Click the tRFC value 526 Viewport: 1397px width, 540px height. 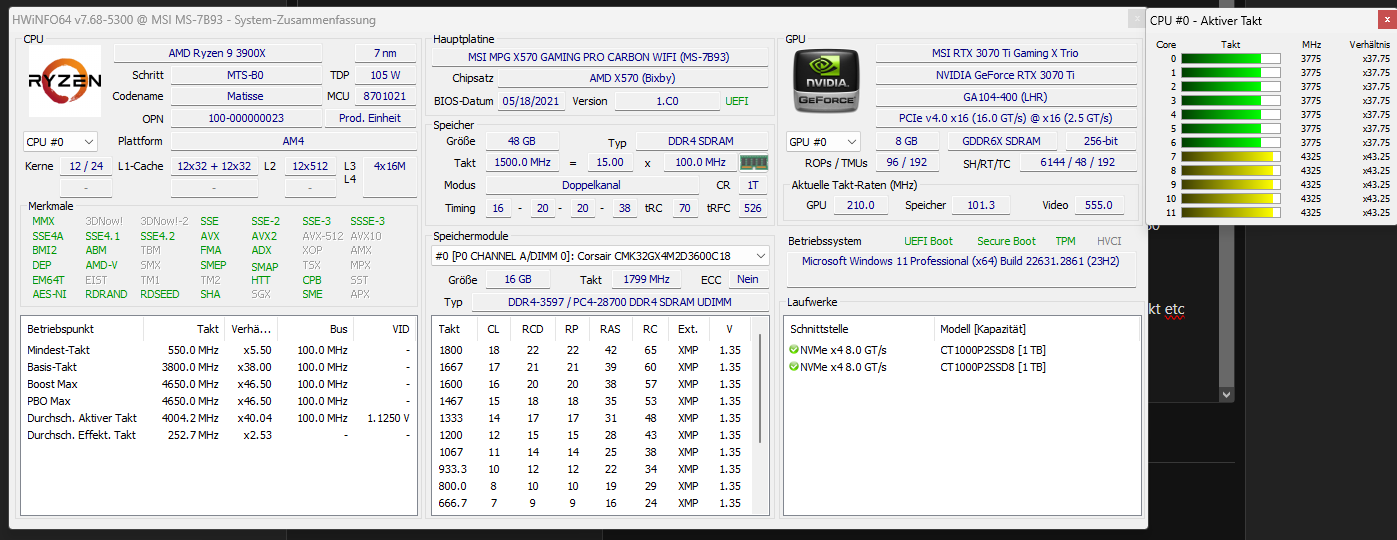[753, 208]
